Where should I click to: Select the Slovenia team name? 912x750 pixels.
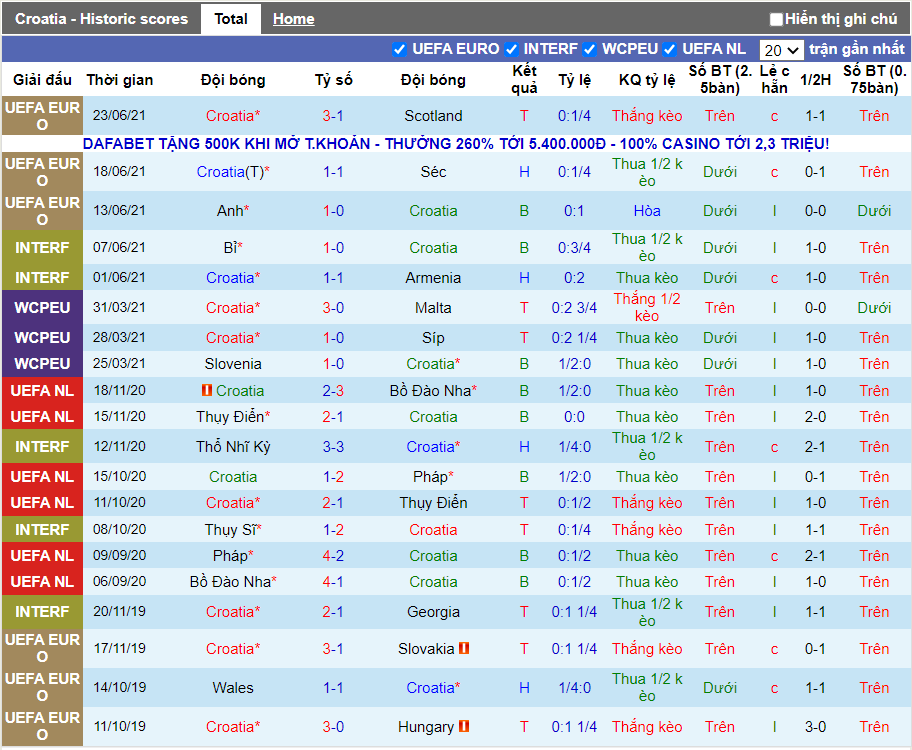[x=233, y=364]
